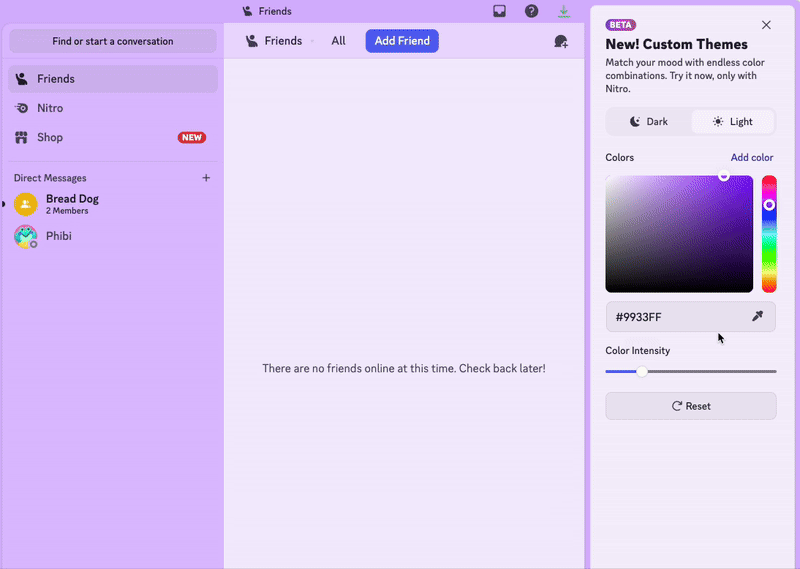Reset the custom theme colors
Screen dimensions: 800x569
[691, 406]
